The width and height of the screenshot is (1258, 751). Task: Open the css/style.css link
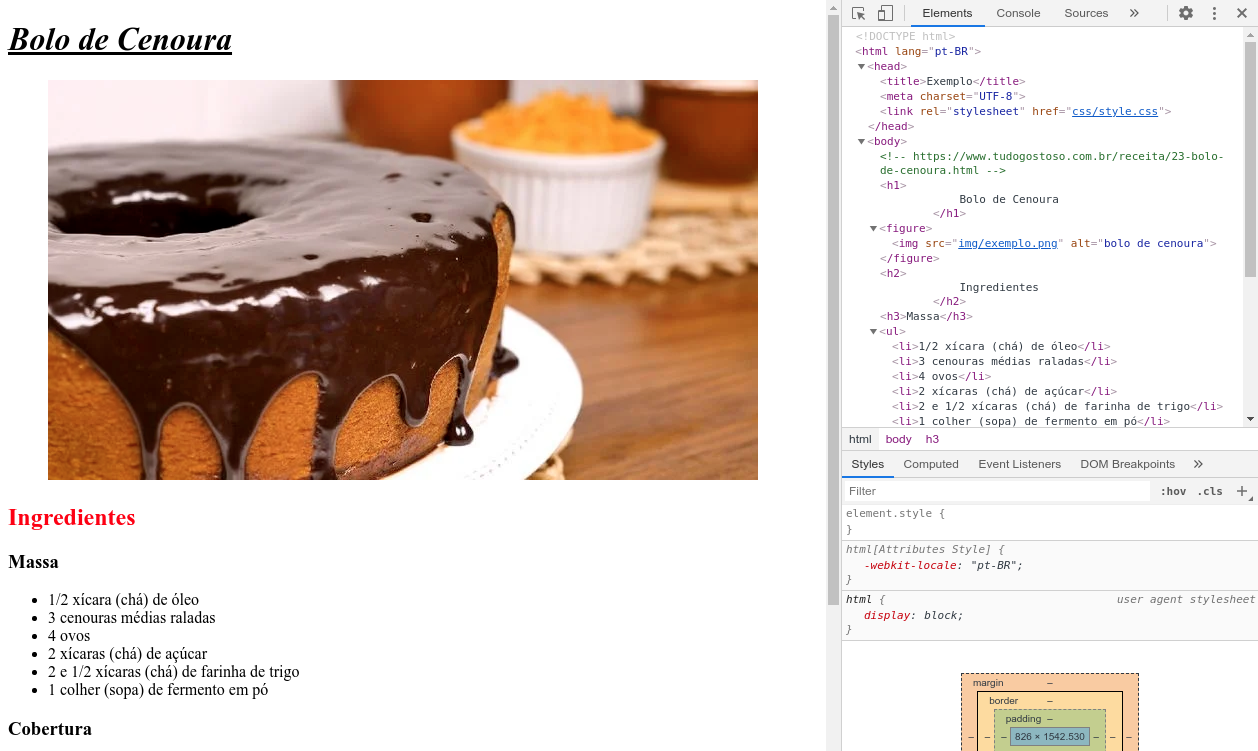point(1114,112)
